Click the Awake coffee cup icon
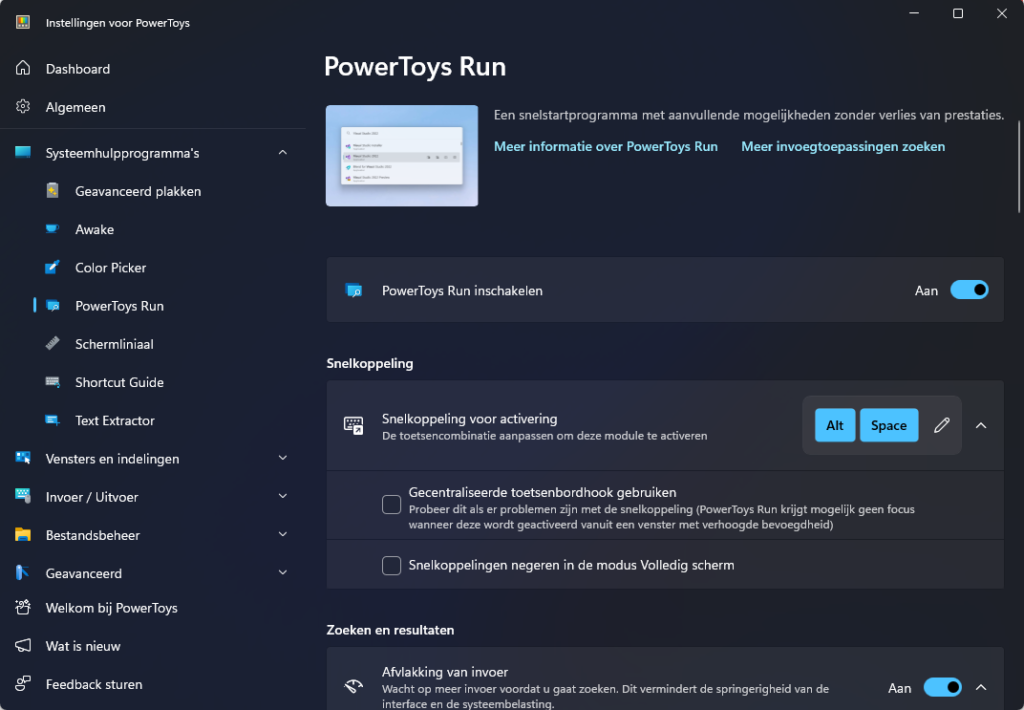 coord(52,229)
